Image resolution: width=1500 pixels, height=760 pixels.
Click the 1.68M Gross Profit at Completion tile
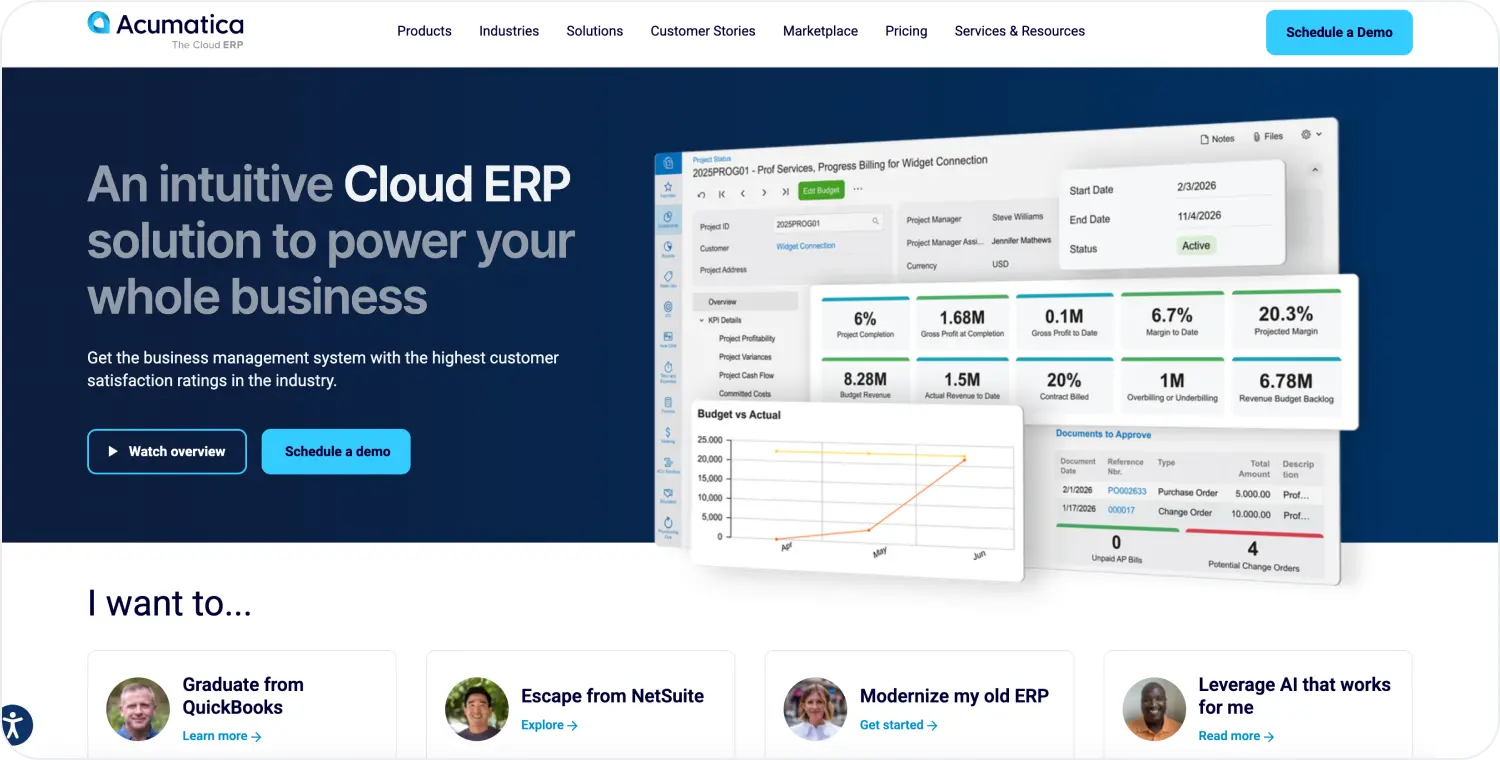(962, 324)
